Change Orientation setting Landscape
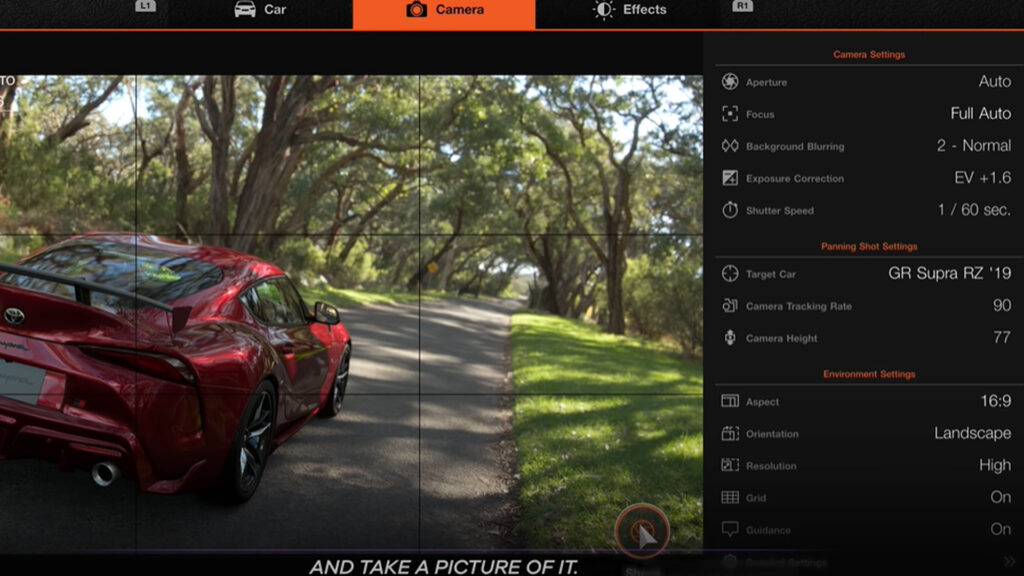Image resolution: width=1024 pixels, height=576 pixels. (972, 433)
